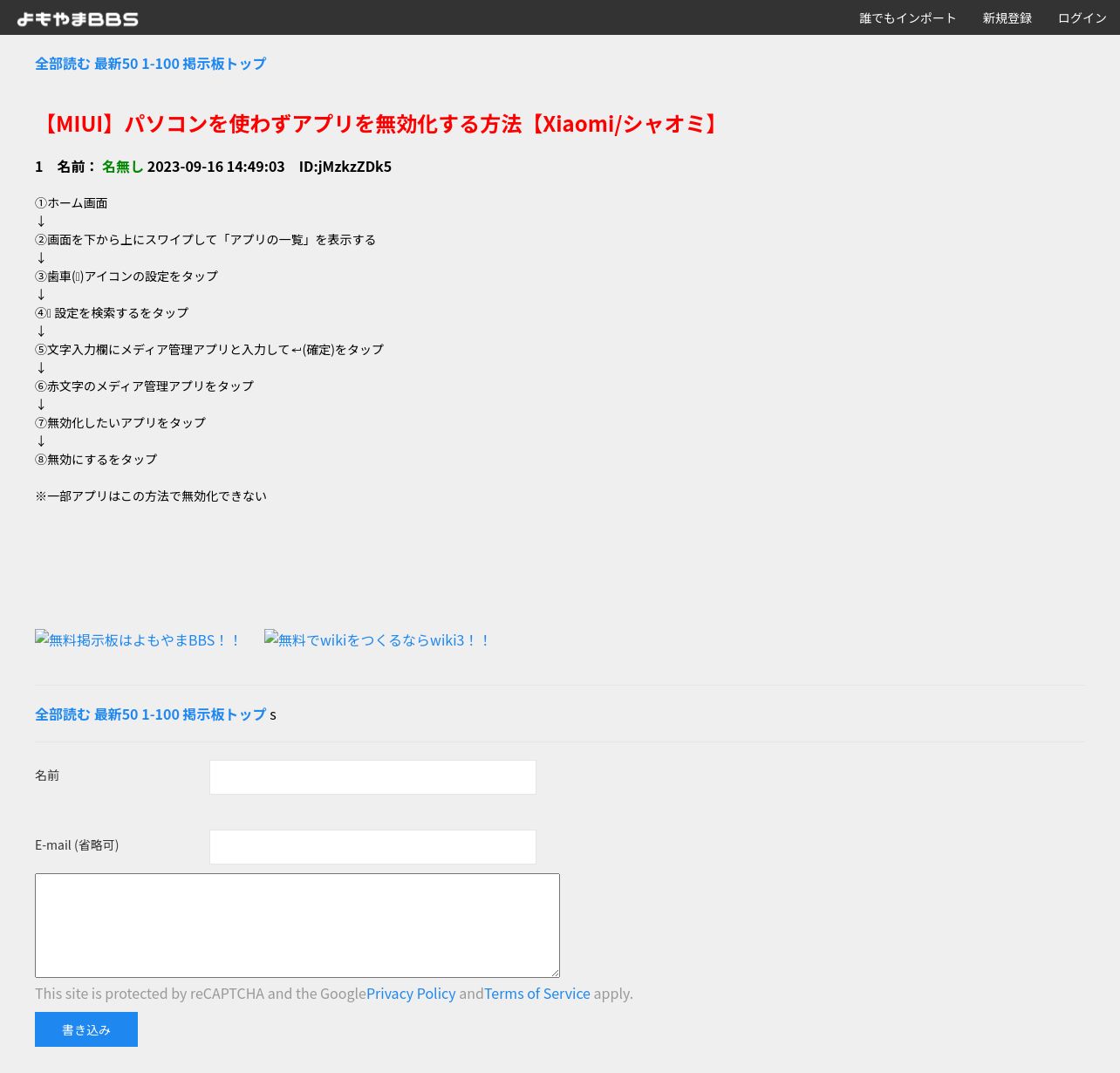Image resolution: width=1120 pixels, height=1073 pixels.
Task: Open the 誰でもインポート menu item
Action: click(907, 18)
